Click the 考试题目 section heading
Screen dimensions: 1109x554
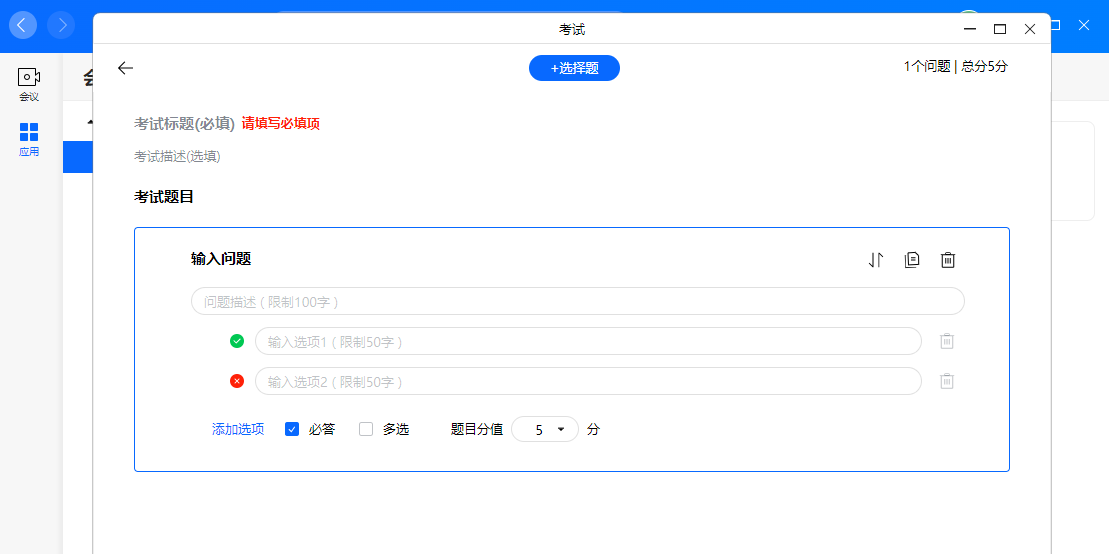point(164,197)
